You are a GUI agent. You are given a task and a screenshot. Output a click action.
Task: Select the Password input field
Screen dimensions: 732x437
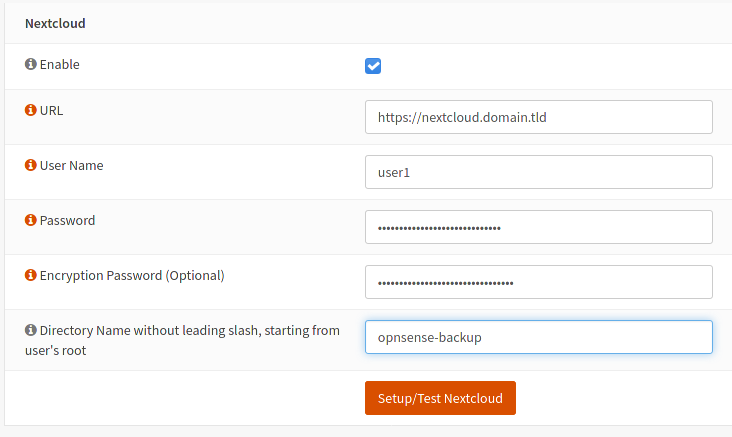pyautogui.click(x=539, y=227)
